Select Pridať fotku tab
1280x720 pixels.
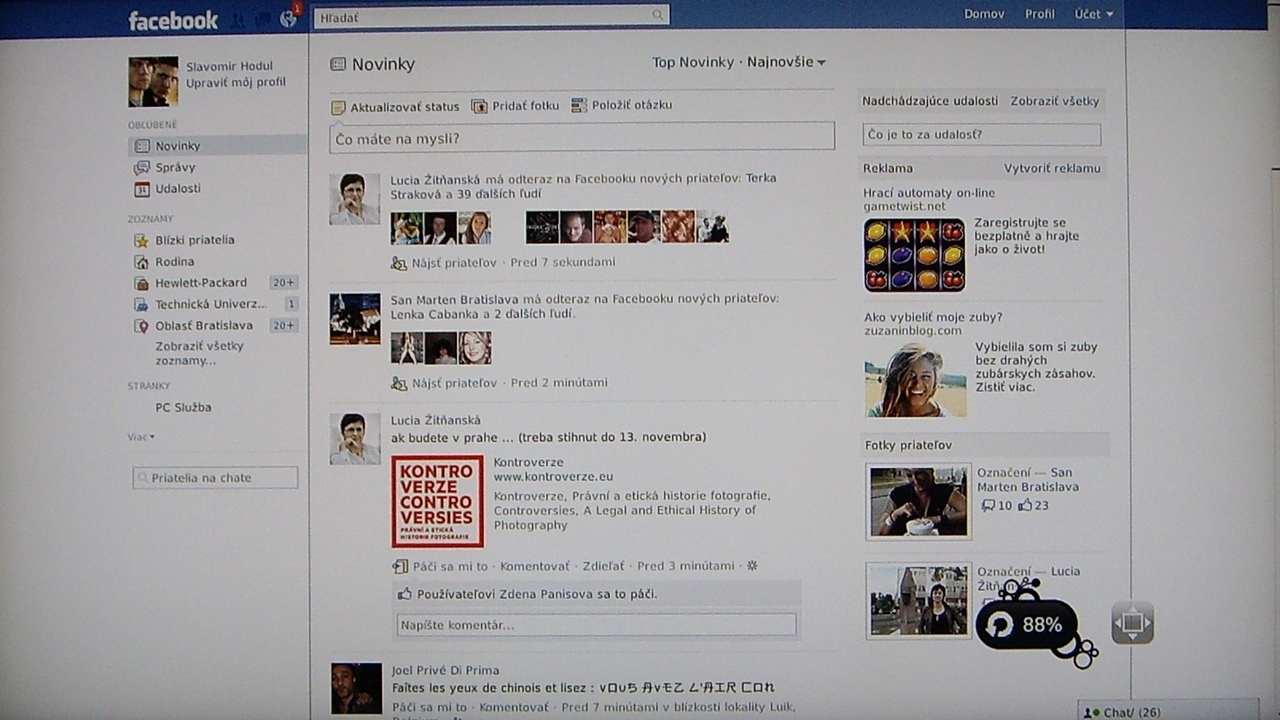point(515,106)
